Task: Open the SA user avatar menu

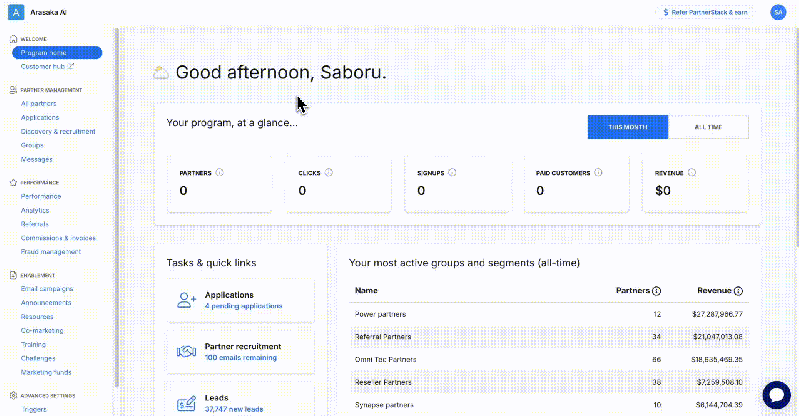Action: 778,12
